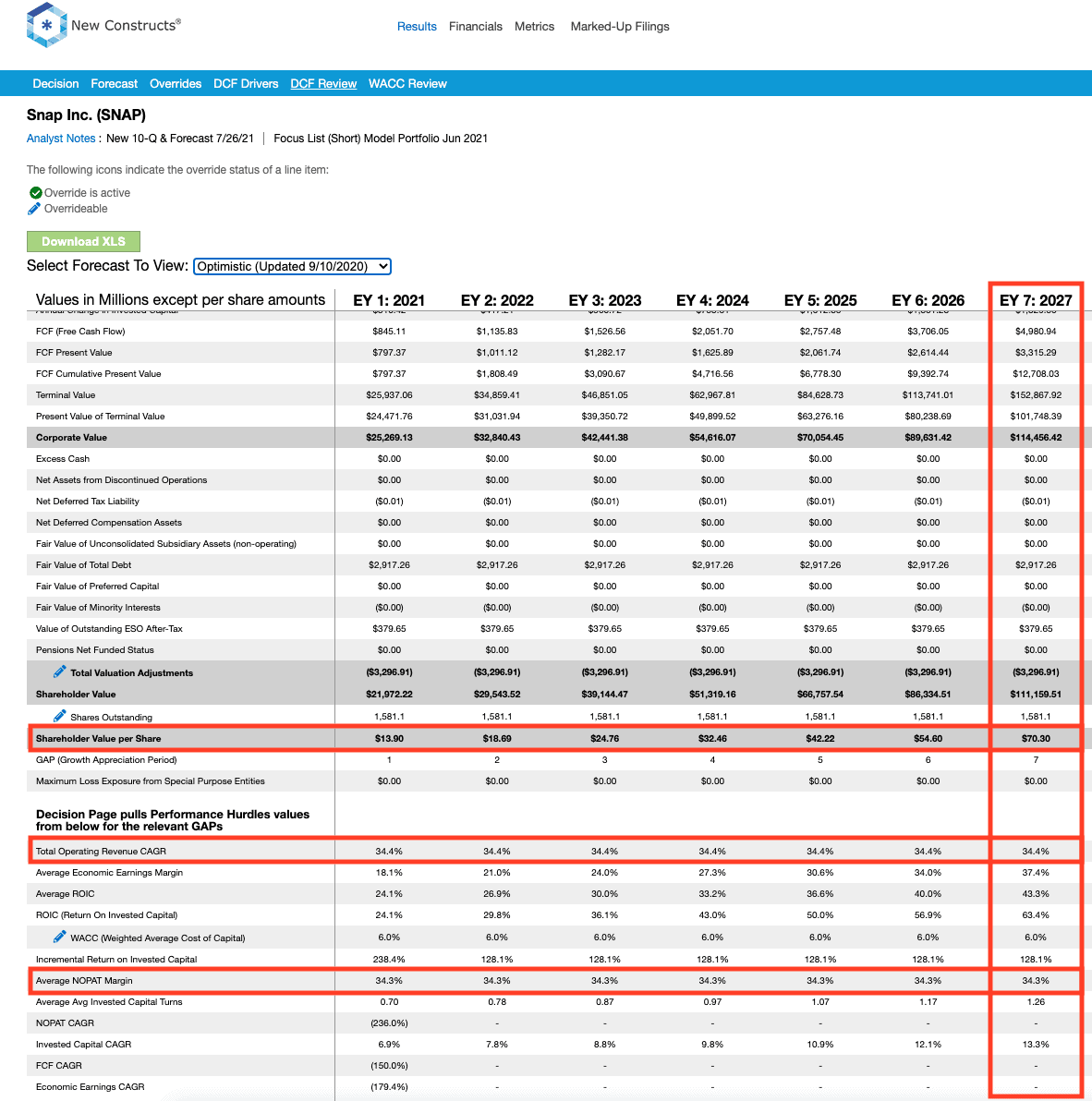Click the Shareholder Value per Share label
This screenshot has width=1092, height=1101.
coord(98,739)
